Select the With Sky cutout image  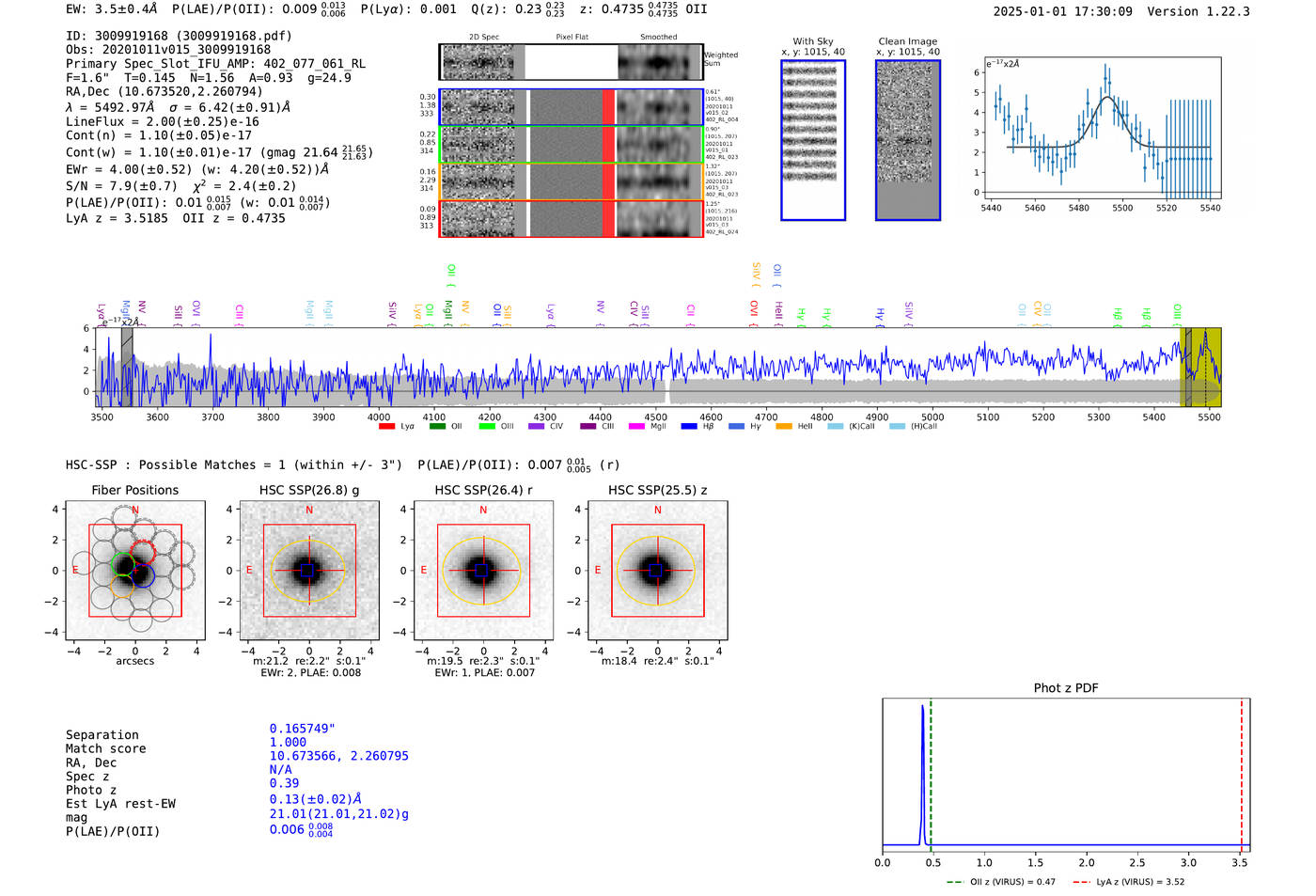(x=813, y=140)
